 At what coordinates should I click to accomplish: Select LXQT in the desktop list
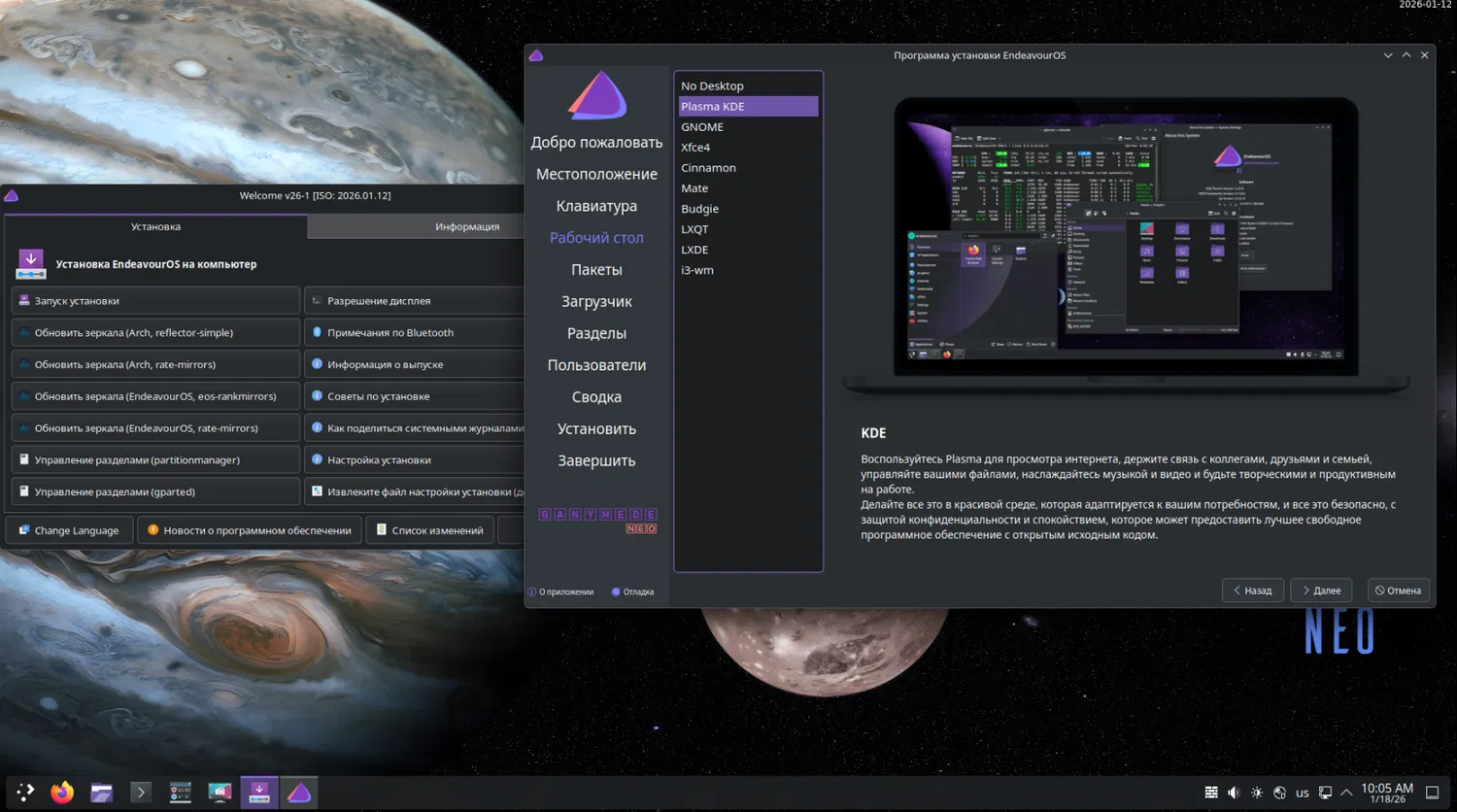pos(749,228)
